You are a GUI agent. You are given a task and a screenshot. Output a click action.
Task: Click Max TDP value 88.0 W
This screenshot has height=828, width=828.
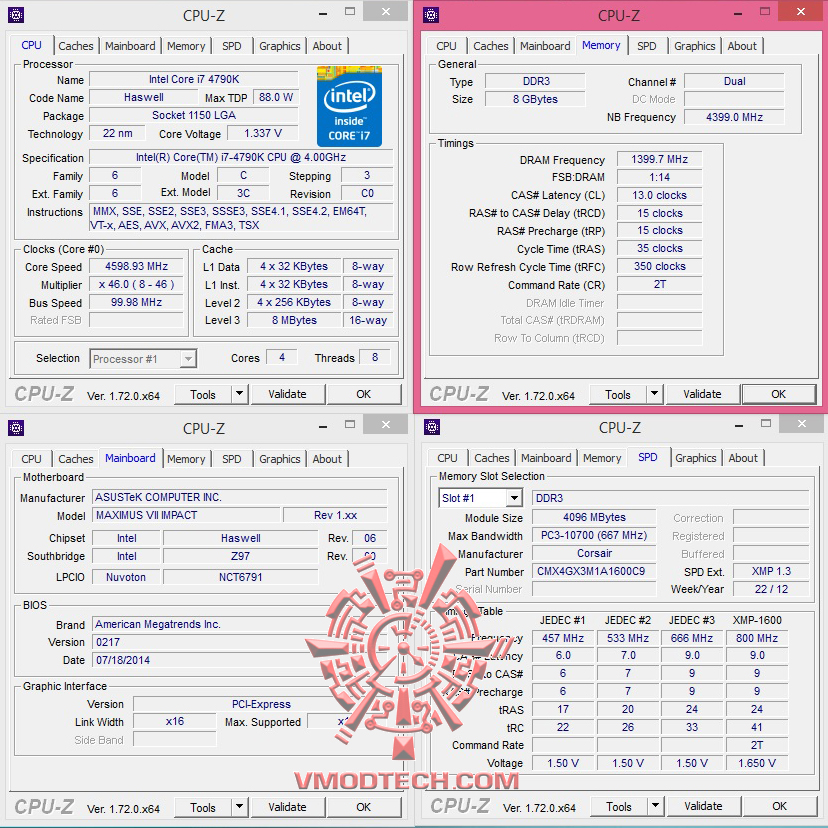[276, 97]
